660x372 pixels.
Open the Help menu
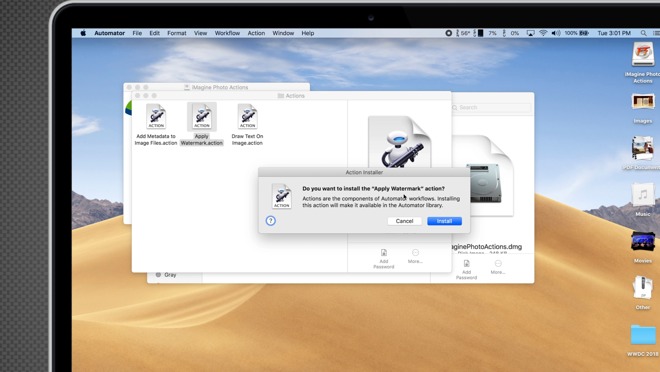point(308,33)
